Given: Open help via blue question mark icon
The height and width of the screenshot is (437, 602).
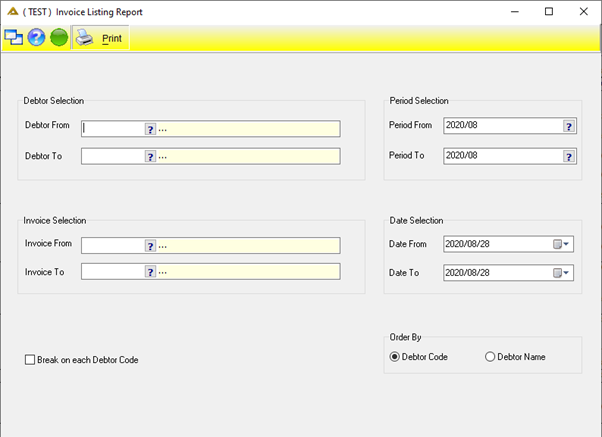Looking at the screenshot, I should coord(36,38).
